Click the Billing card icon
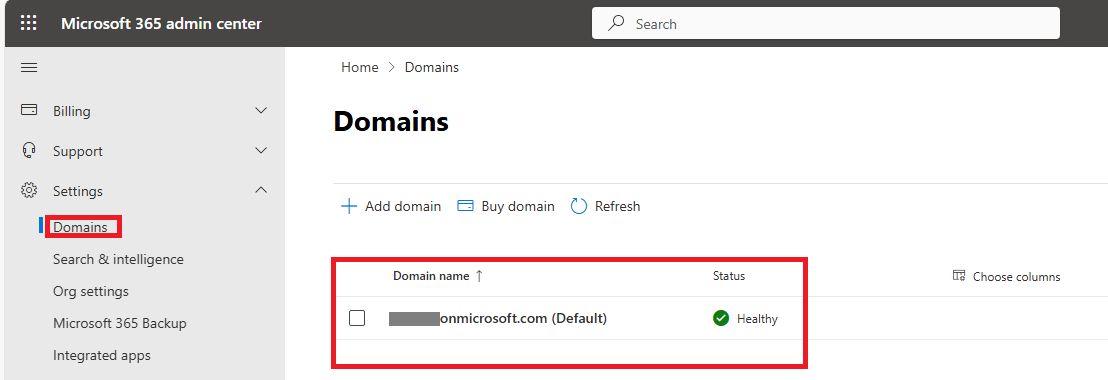 (x=29, y=110)
